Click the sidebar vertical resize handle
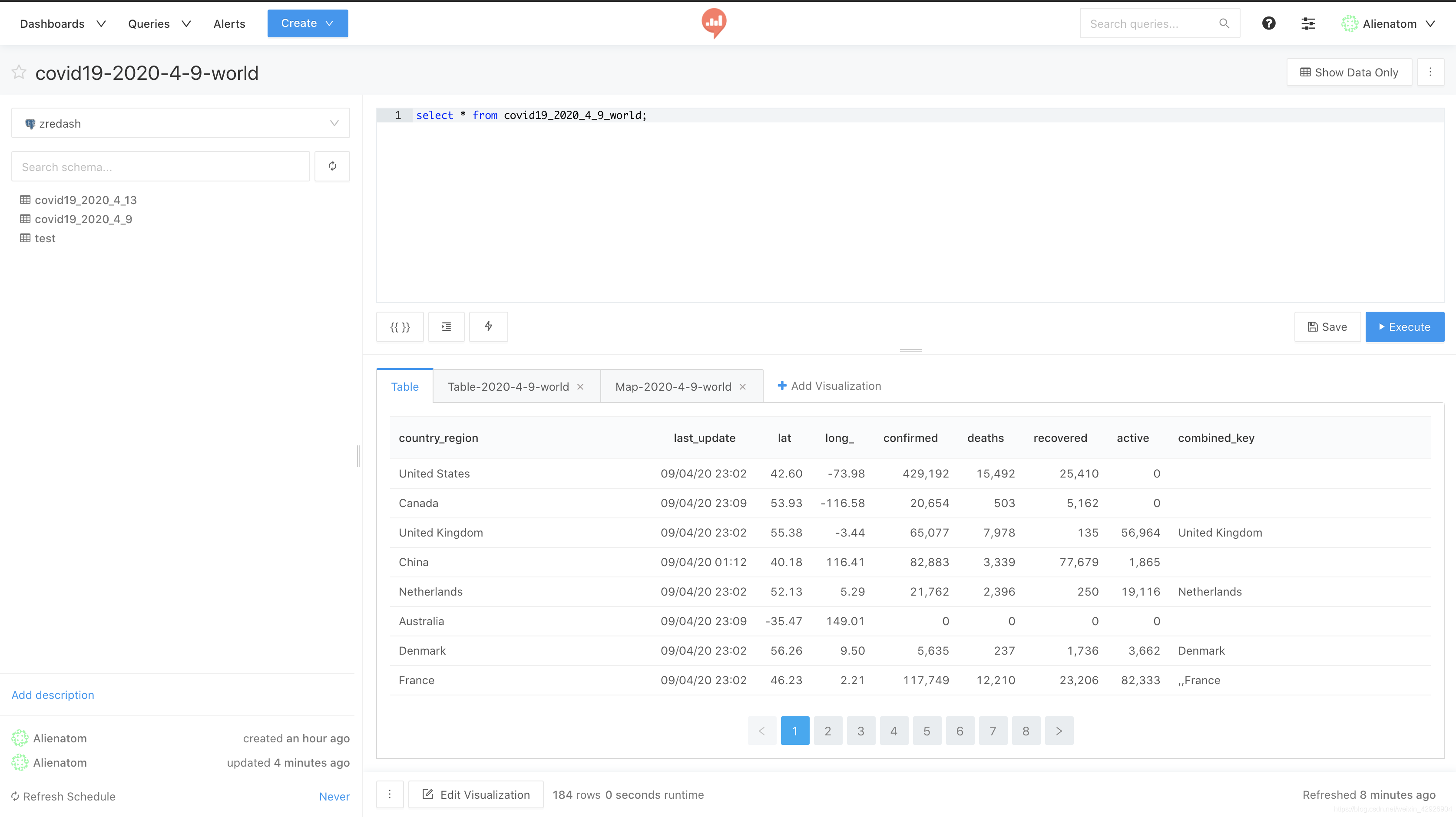The image size is (1456, 817). [358, 456]
